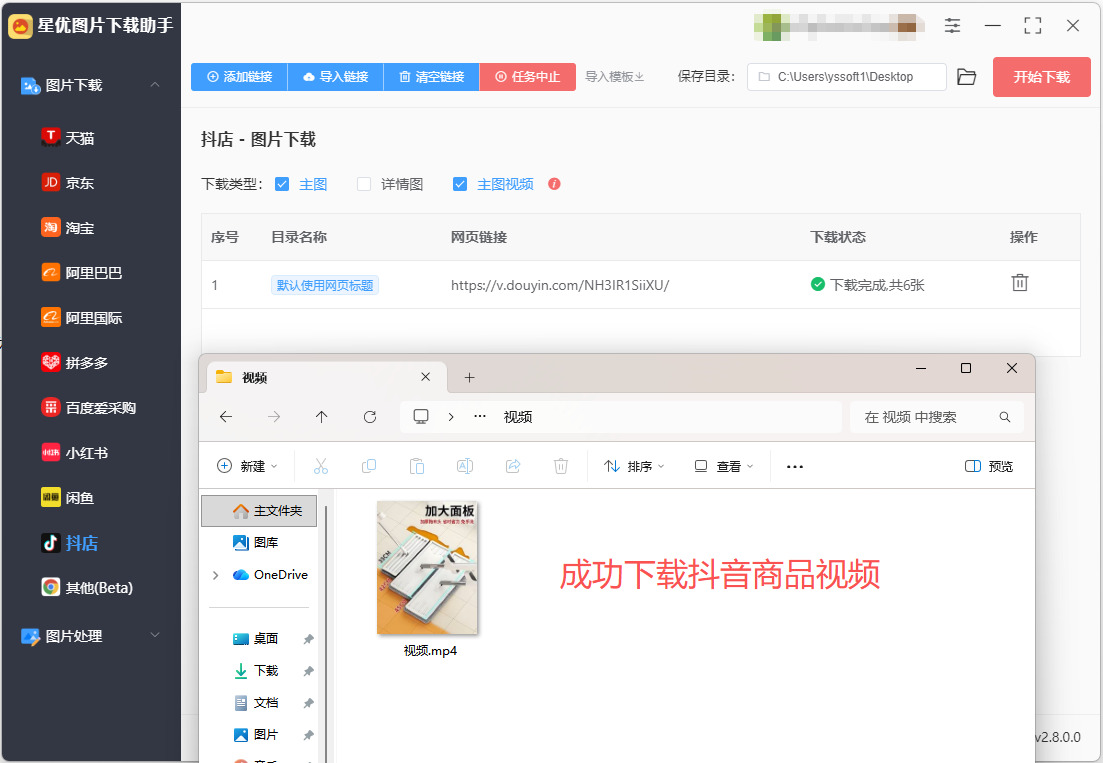Open the 天猫 platform in sidebar
The image size is (1103, 763).
pos(68,138)
